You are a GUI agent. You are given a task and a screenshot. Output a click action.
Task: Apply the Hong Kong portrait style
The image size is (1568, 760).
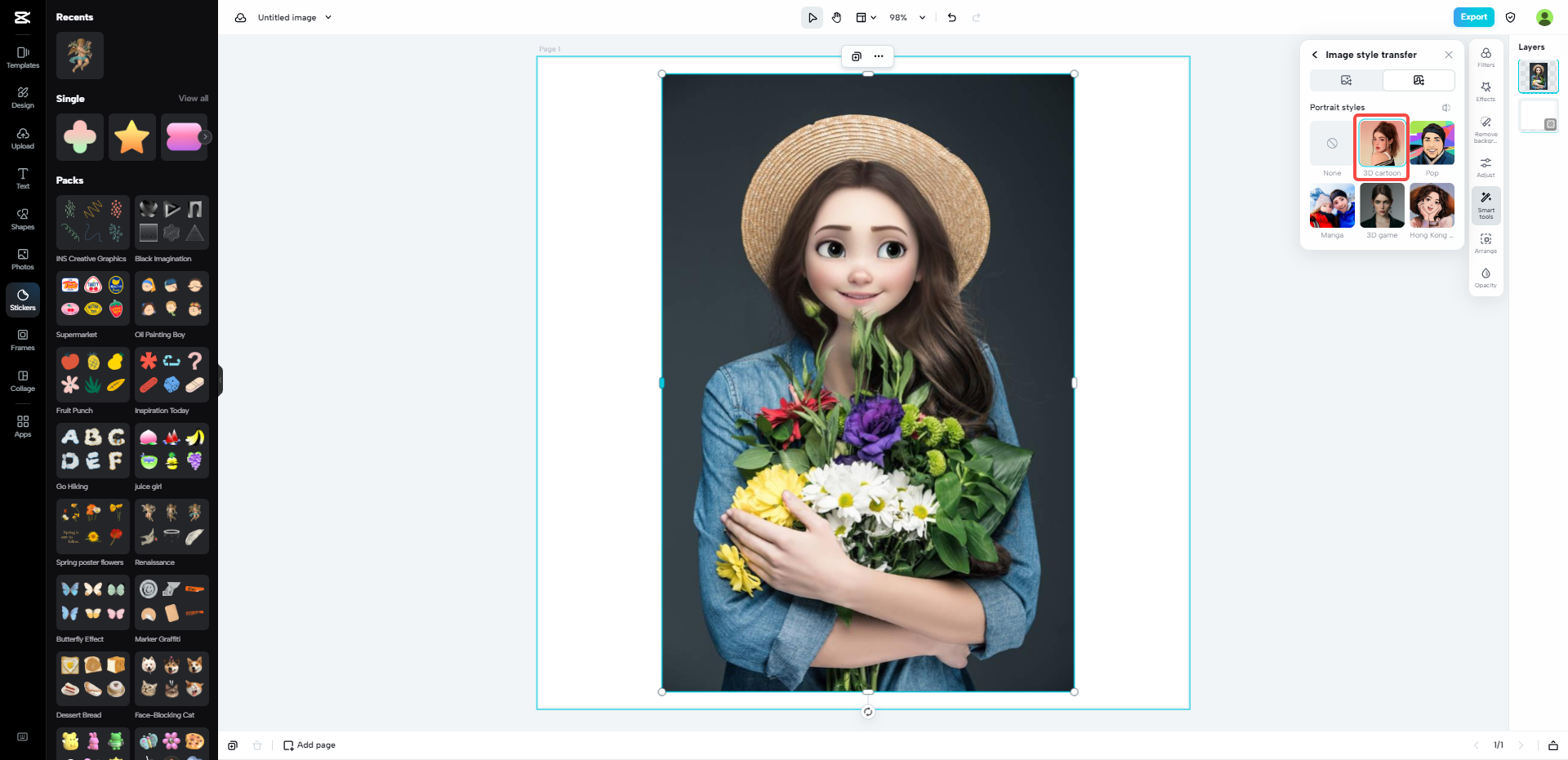click(1432, 211)
